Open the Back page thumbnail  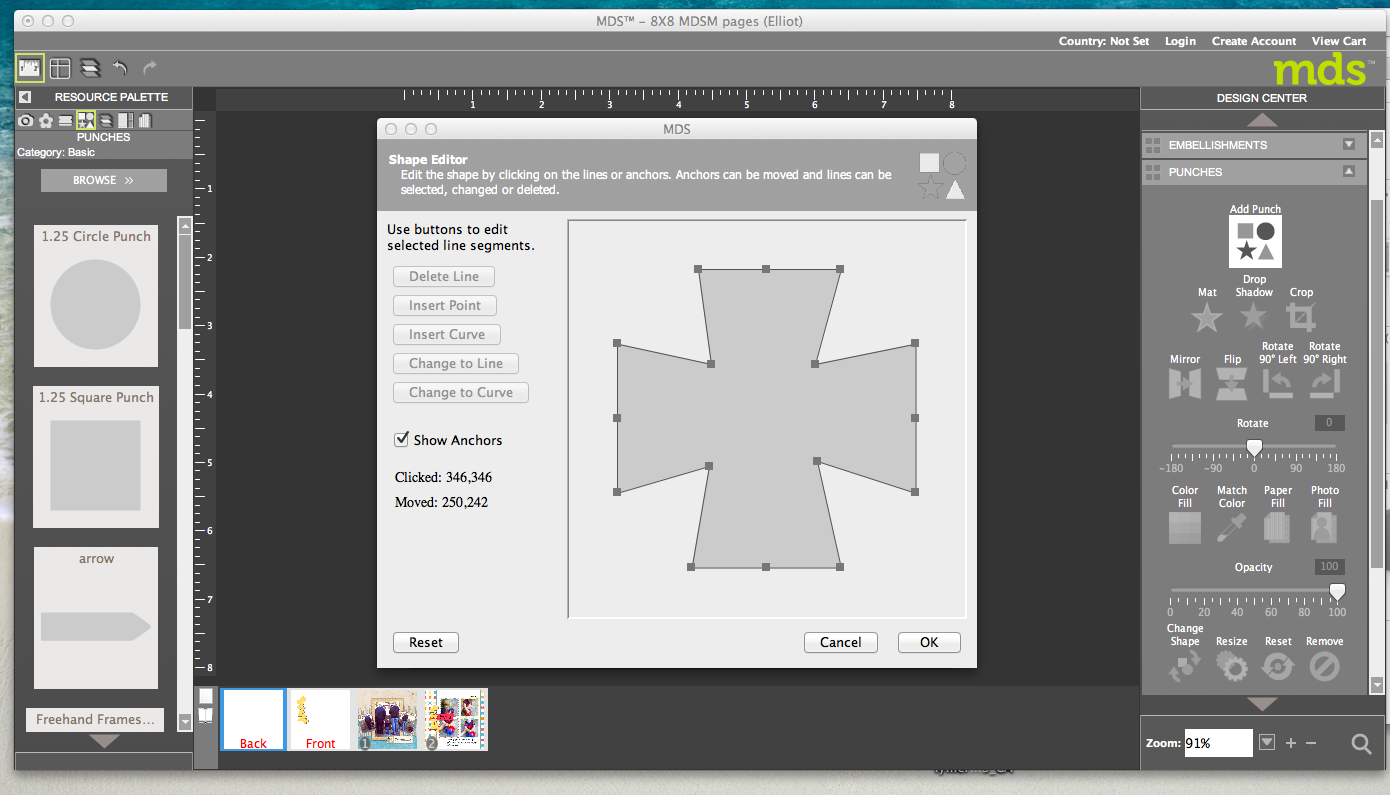253,719
